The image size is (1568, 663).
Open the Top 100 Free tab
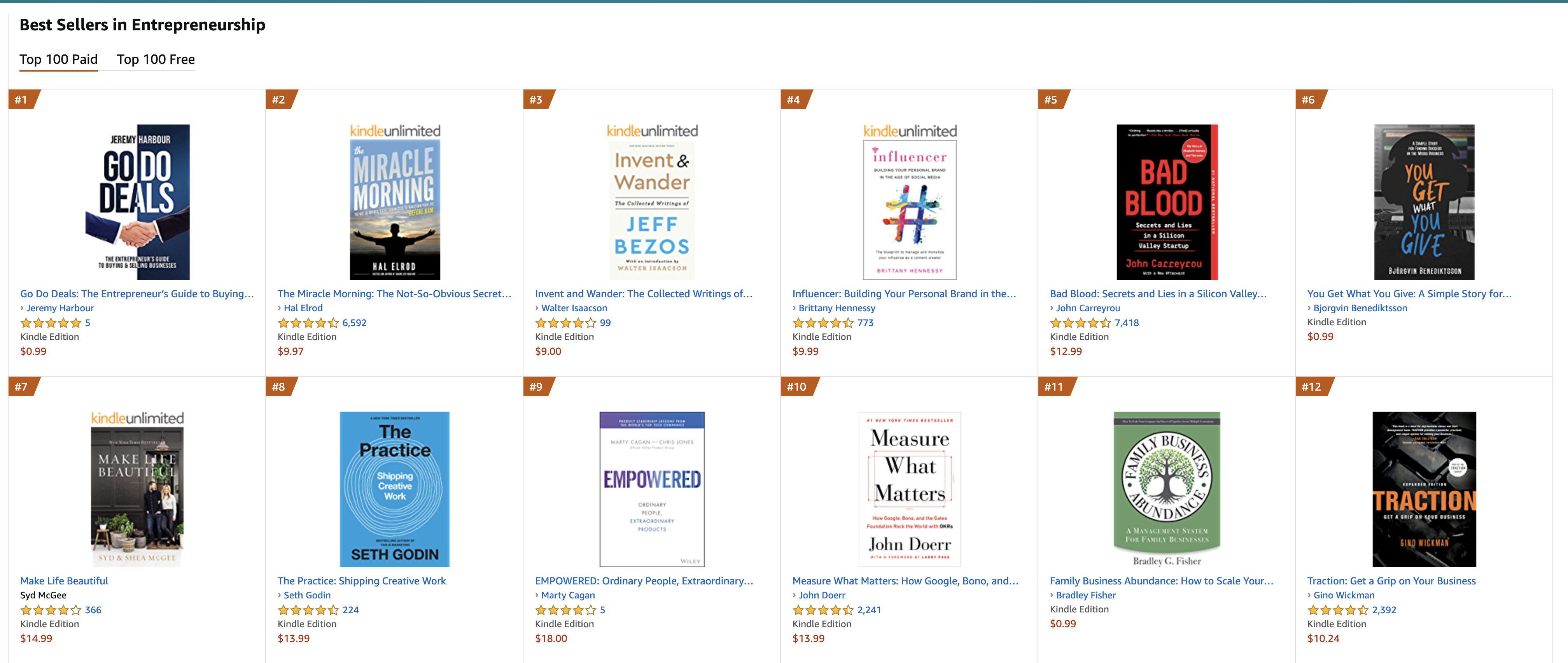tap(156, 60)
